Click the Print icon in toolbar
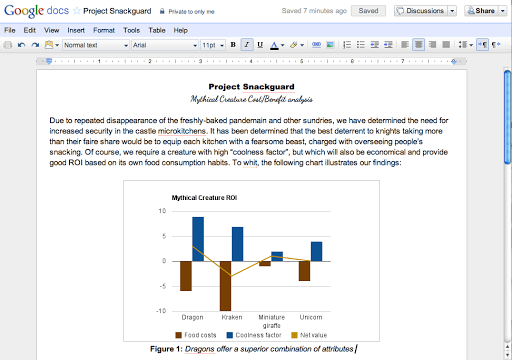The image size is (512, 360). tap(7, 45)
